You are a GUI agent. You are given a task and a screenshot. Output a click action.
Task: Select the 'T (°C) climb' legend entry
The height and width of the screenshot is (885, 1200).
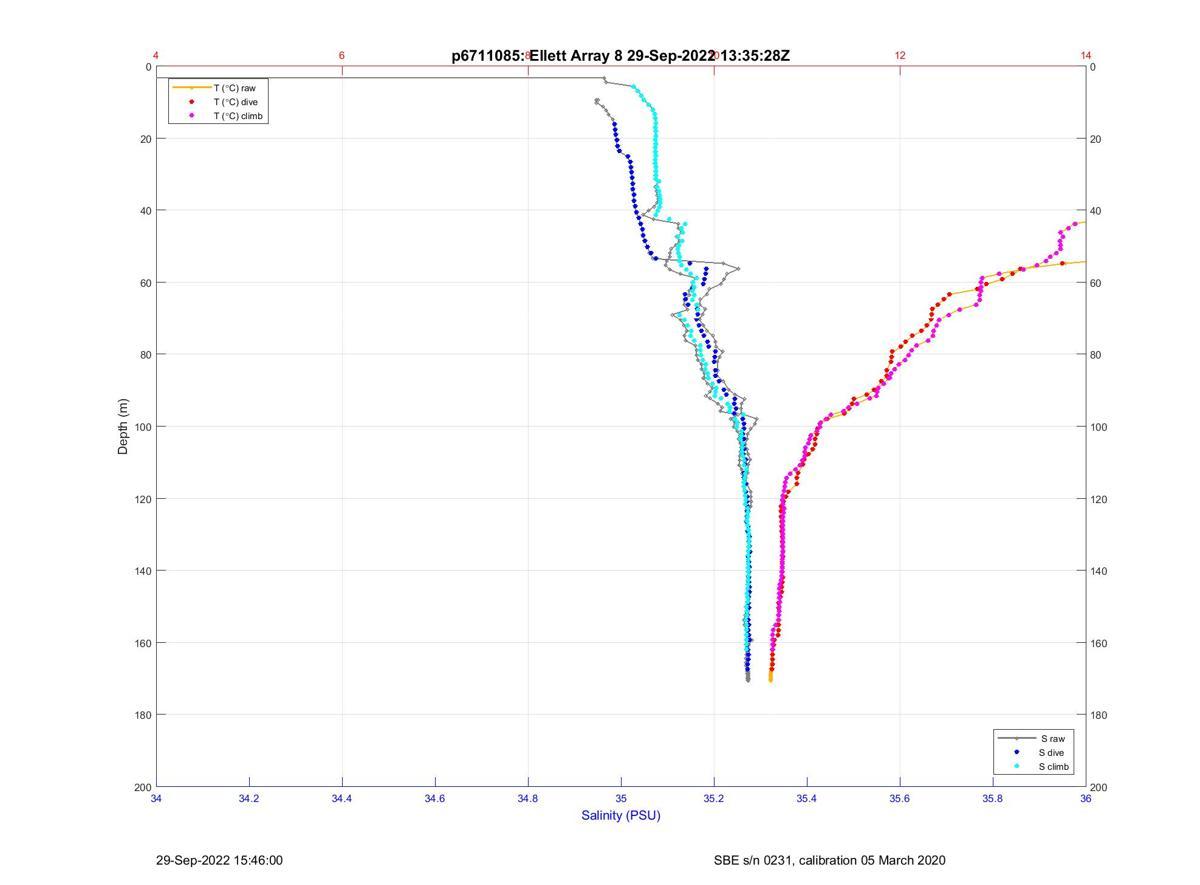click(x=238, y=116)
